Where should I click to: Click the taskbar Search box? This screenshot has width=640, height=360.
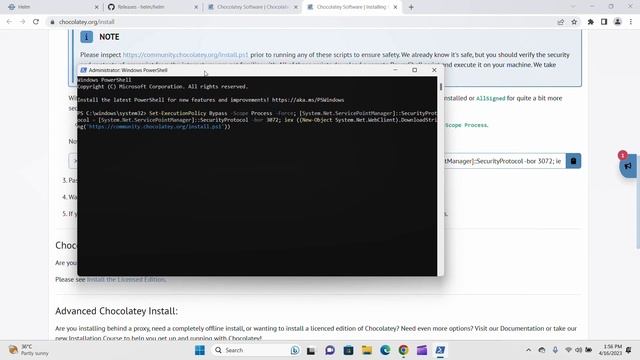point(256,350)
